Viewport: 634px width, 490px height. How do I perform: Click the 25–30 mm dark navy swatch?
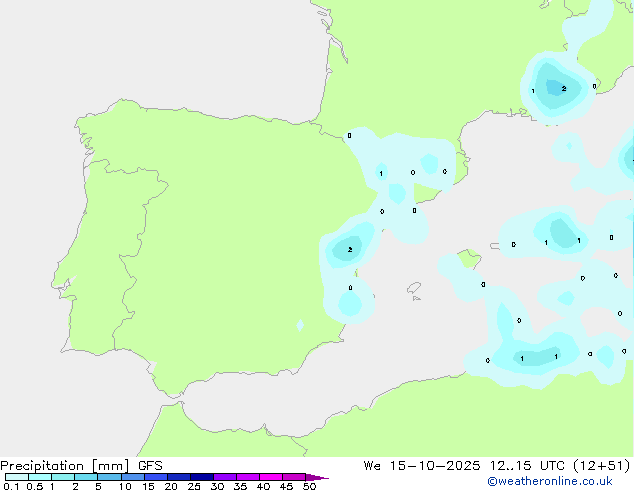pyautogui.click(x=202, y=477)
